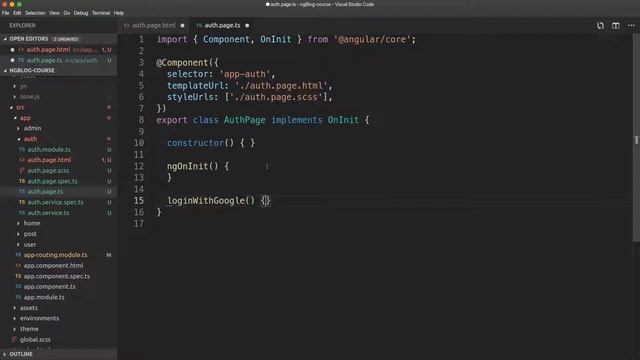Image resolution: width=640 pixels, height=360 pixels.
Task: Expand the admin folder
Action: (x=58, y=128)
